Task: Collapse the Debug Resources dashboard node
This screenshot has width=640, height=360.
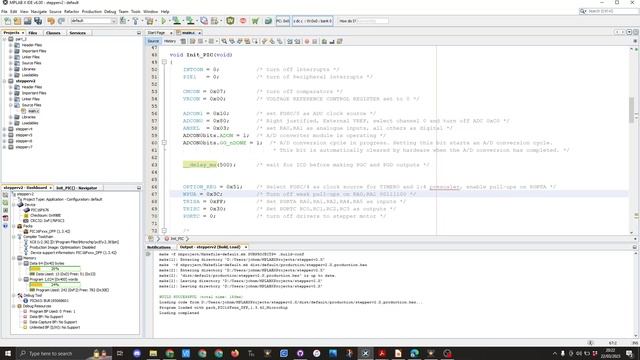Action: coord(14,306)
